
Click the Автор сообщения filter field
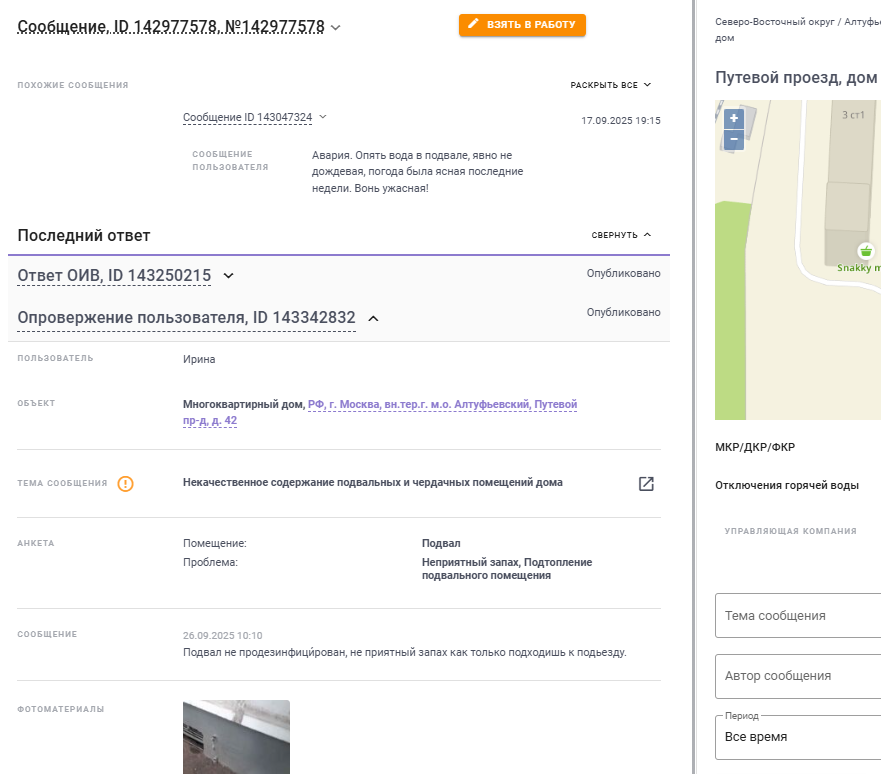click(x=798, y=676)
